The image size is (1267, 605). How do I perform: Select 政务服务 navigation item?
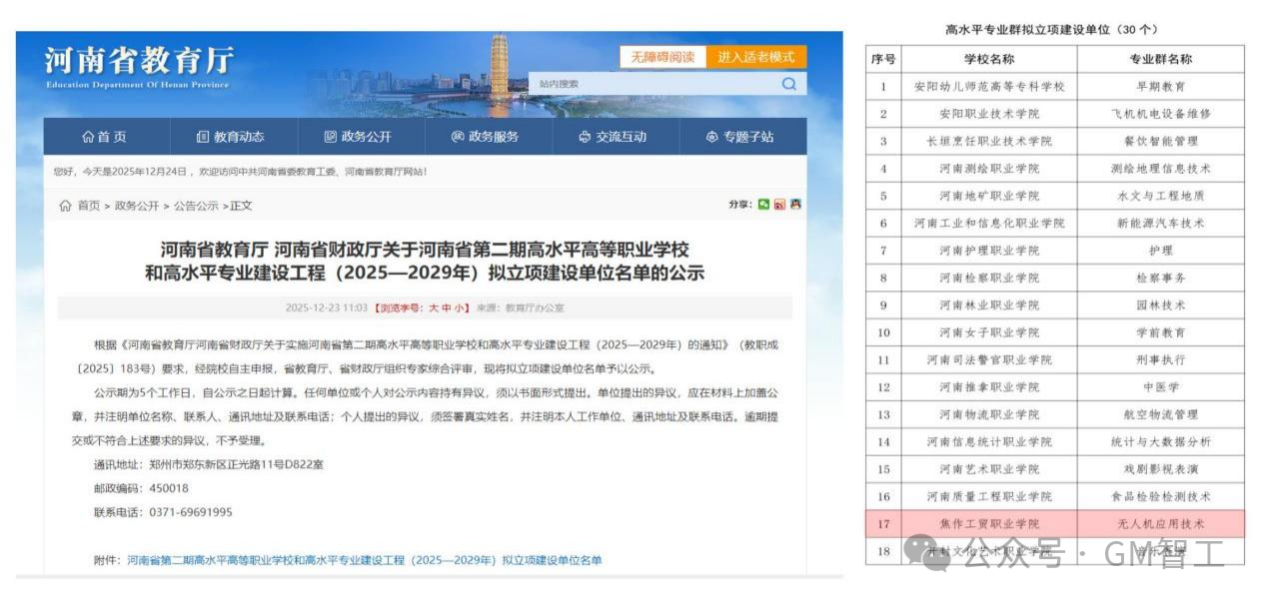pos(484,137)
